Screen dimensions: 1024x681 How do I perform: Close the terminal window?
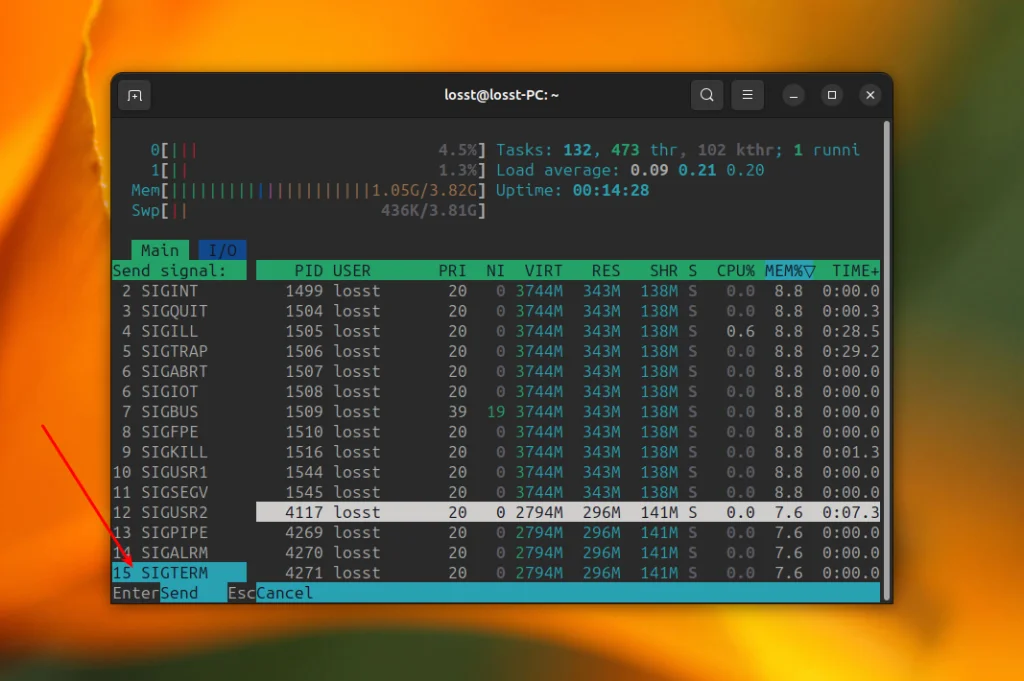tap(870, 95)
